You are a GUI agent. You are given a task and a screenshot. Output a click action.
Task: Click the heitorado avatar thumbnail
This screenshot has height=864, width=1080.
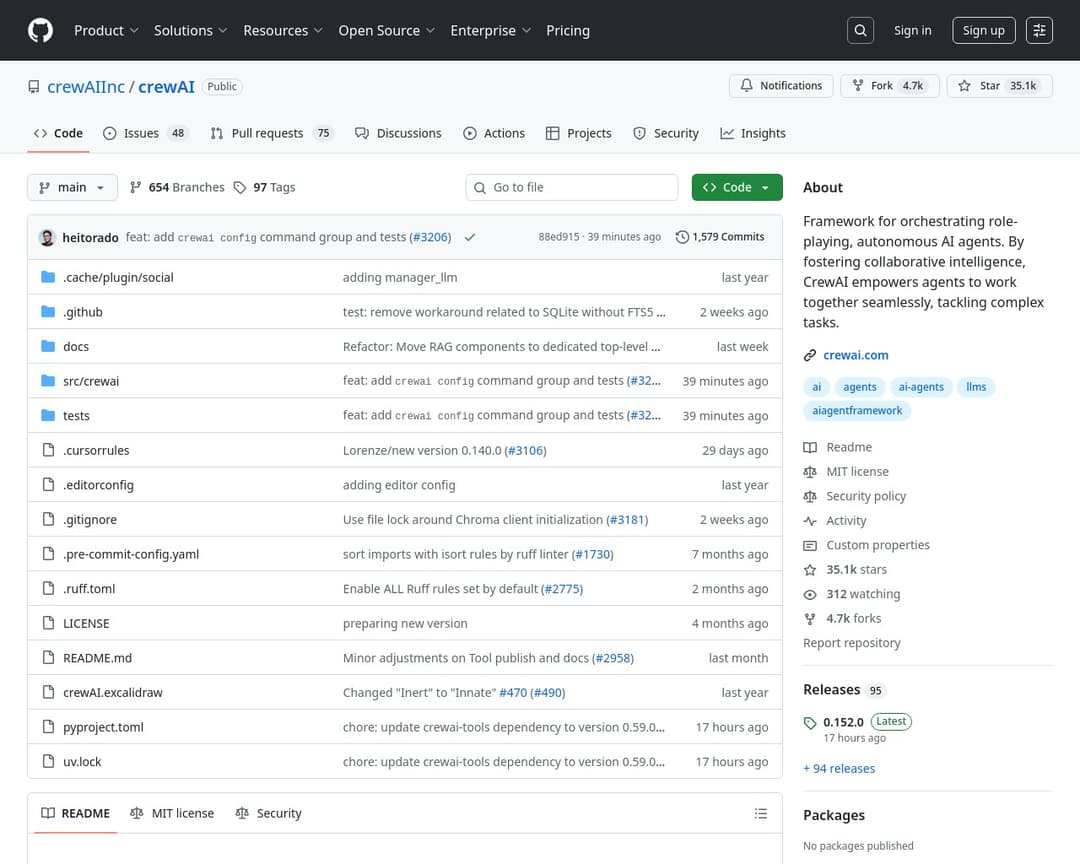point(47,237)
